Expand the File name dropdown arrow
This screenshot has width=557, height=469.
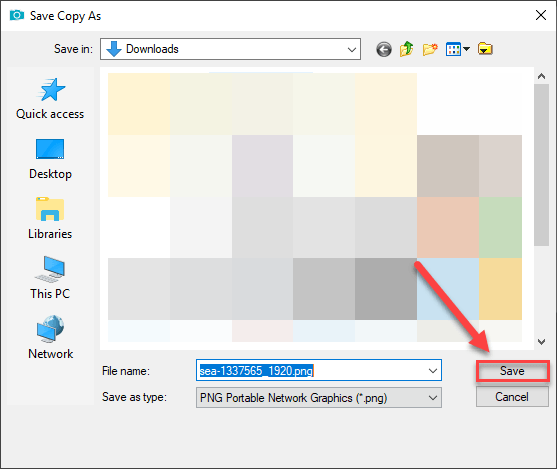(433, 371)
